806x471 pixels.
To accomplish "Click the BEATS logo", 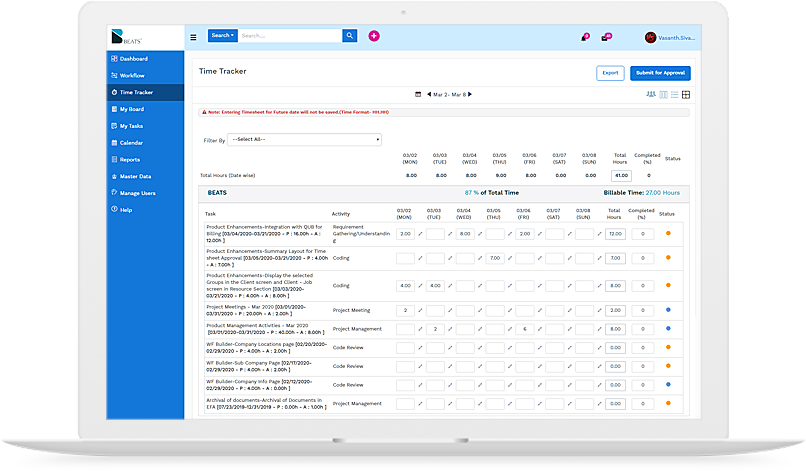I will 126,37.
